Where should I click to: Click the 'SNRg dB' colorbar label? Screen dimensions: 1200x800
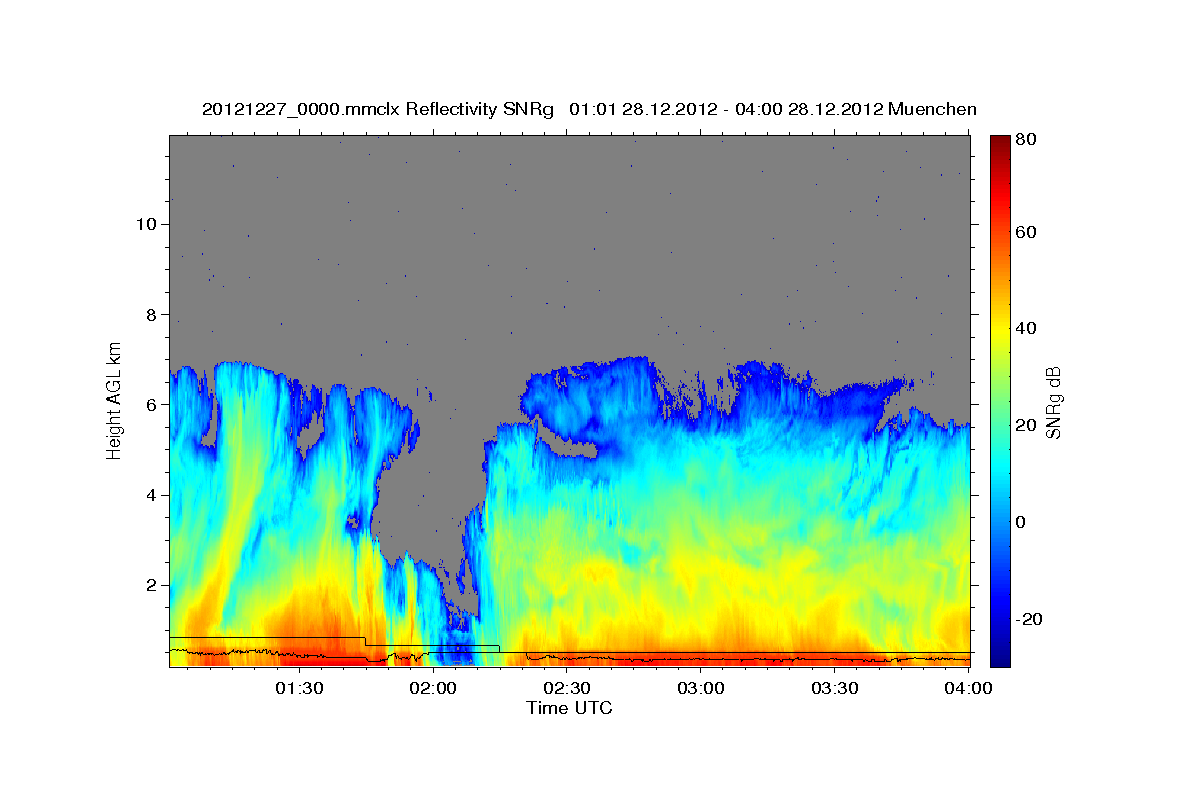(1053, 402)
